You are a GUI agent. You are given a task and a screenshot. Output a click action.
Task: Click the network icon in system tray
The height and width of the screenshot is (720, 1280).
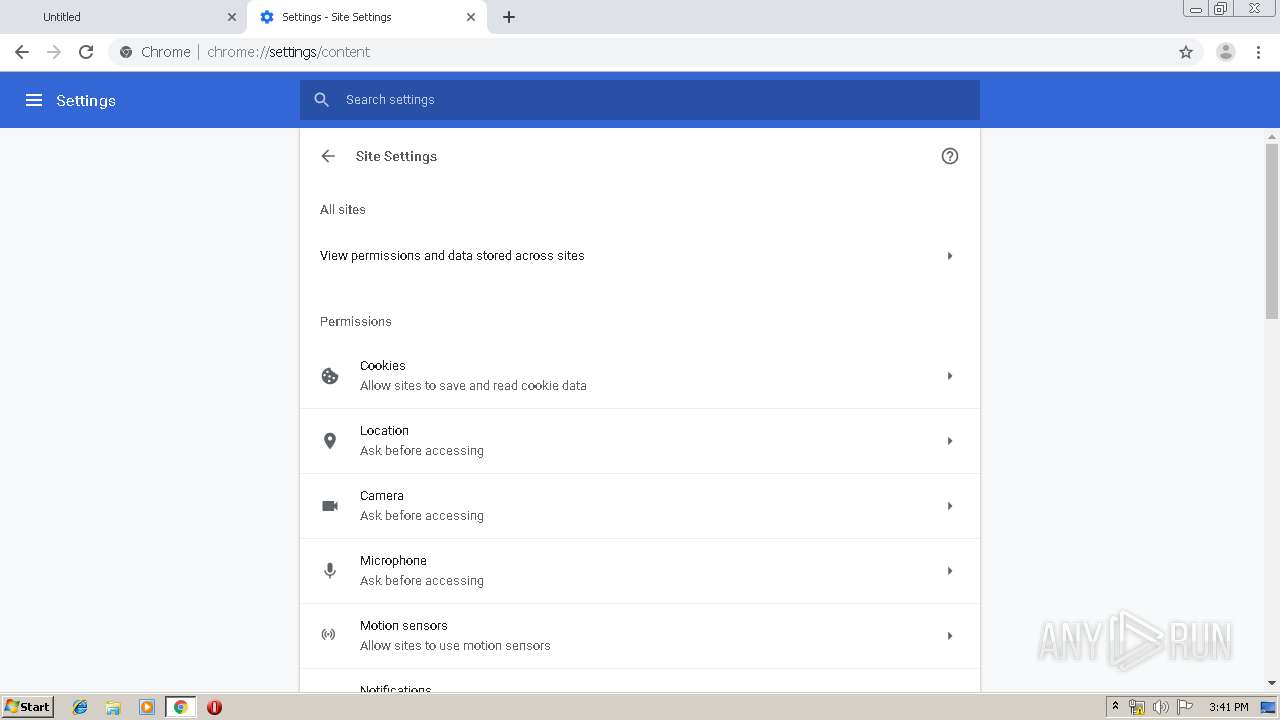coord(1137,707)
